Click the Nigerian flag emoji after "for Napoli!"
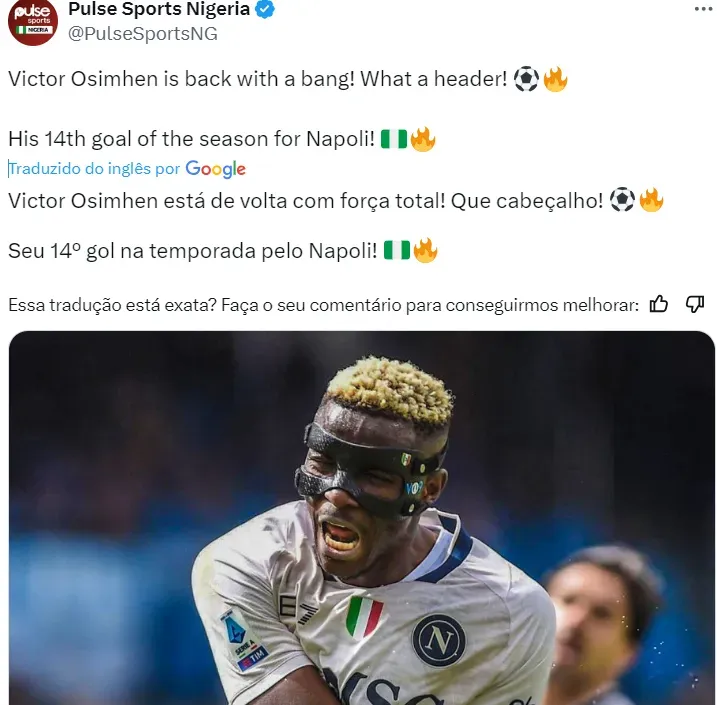 pos(394,139)
